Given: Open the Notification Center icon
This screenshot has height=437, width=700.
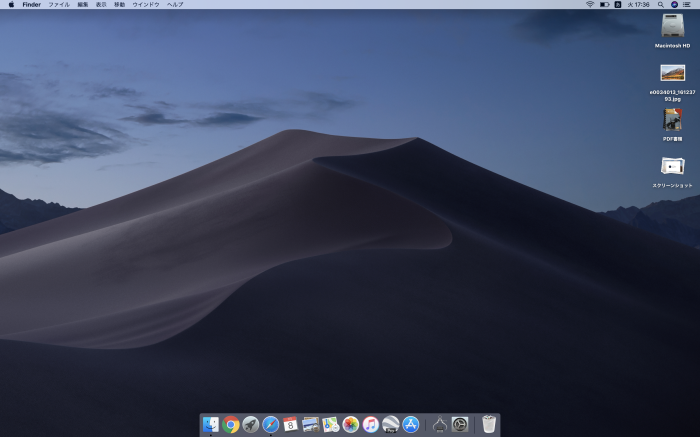Looking at the screenshot, I should [687, 4].
